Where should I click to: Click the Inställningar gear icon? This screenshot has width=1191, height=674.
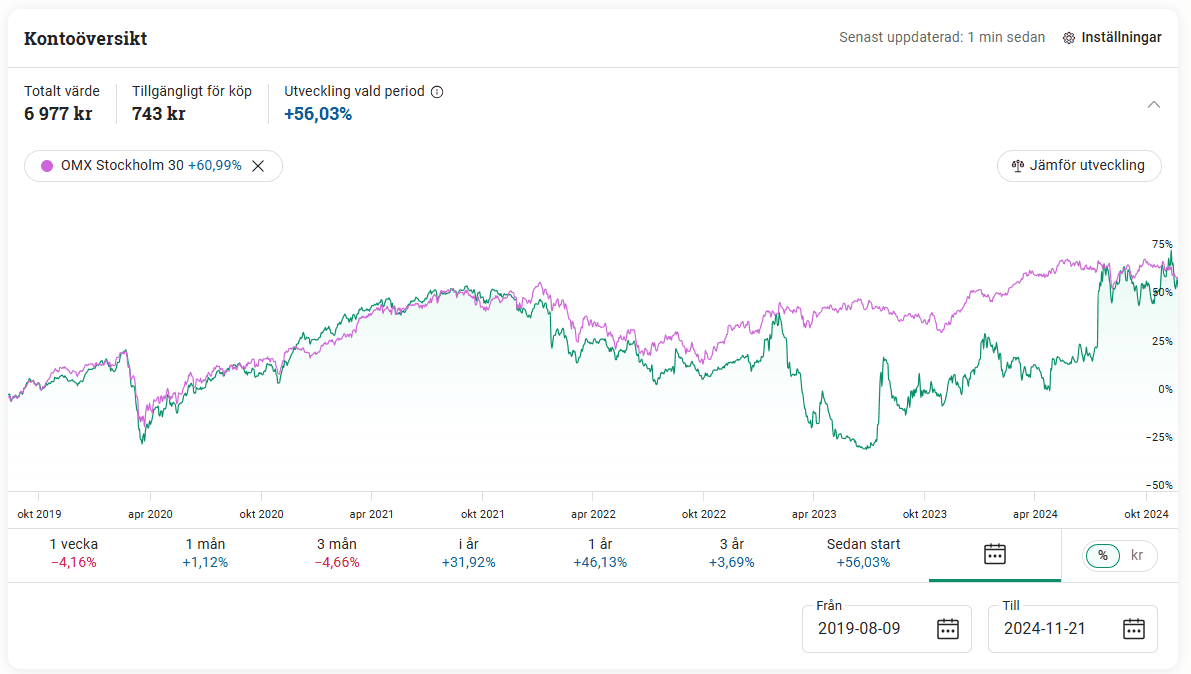click(1069, 38)
